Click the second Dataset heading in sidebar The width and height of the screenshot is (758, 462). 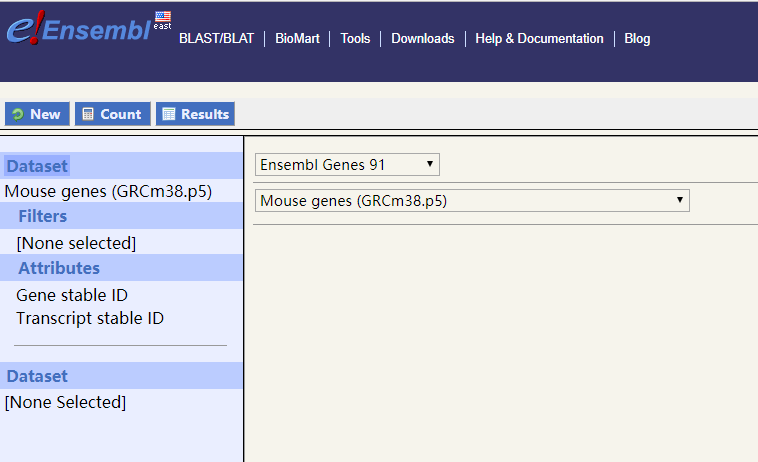coord(38,376)
